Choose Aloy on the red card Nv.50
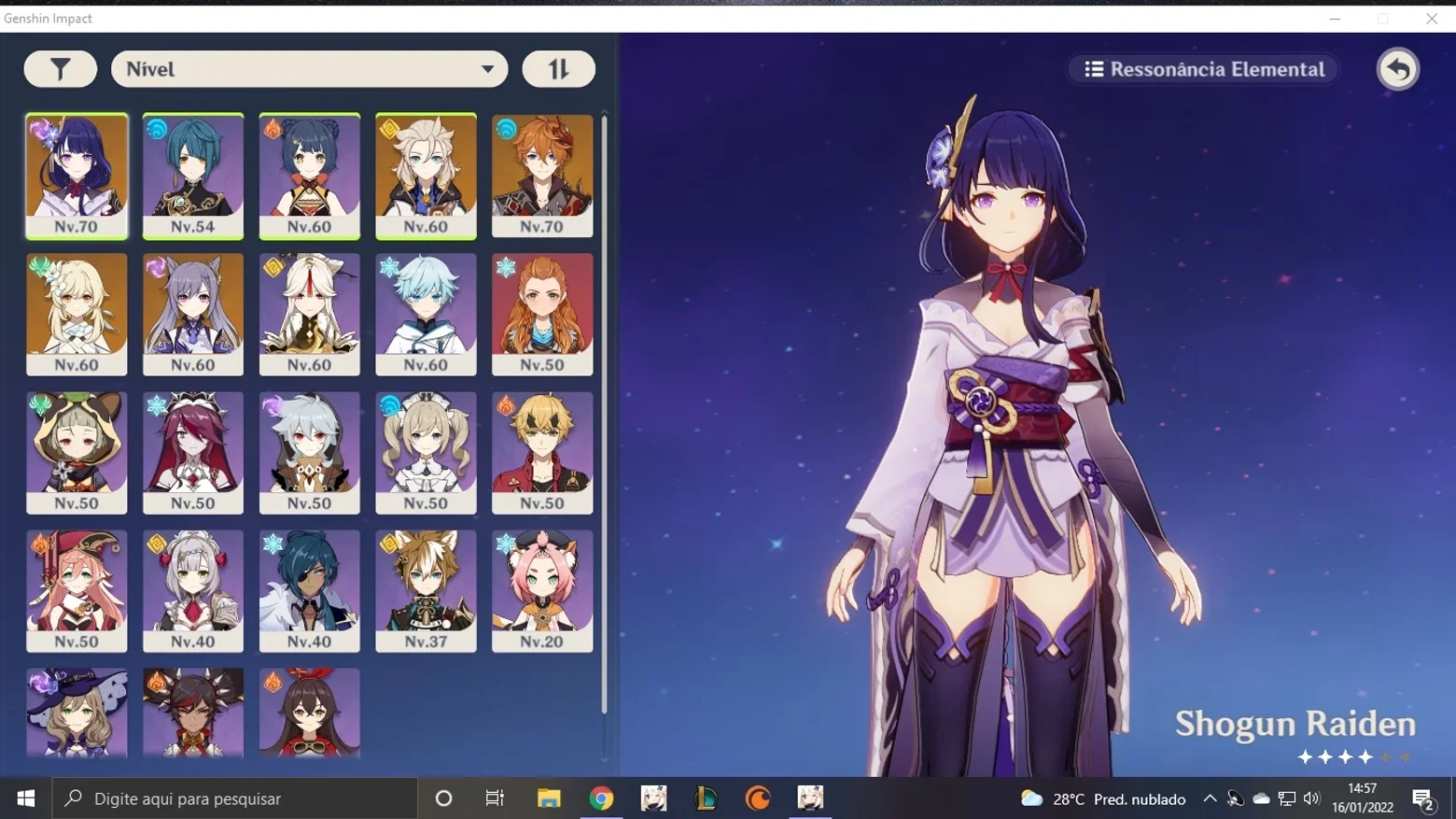This screenshot has width=1456, height=819. point(542,315)
